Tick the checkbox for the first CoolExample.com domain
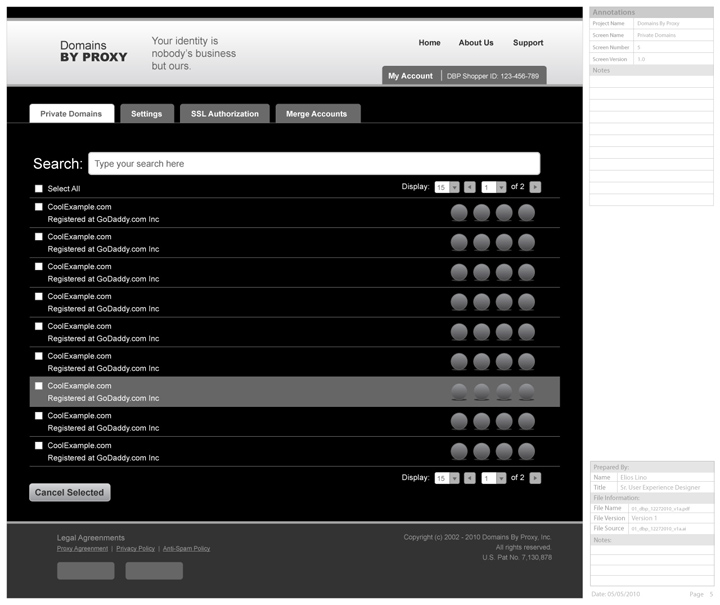The width and height of the screenshot is (720, 605). point(39,207)
